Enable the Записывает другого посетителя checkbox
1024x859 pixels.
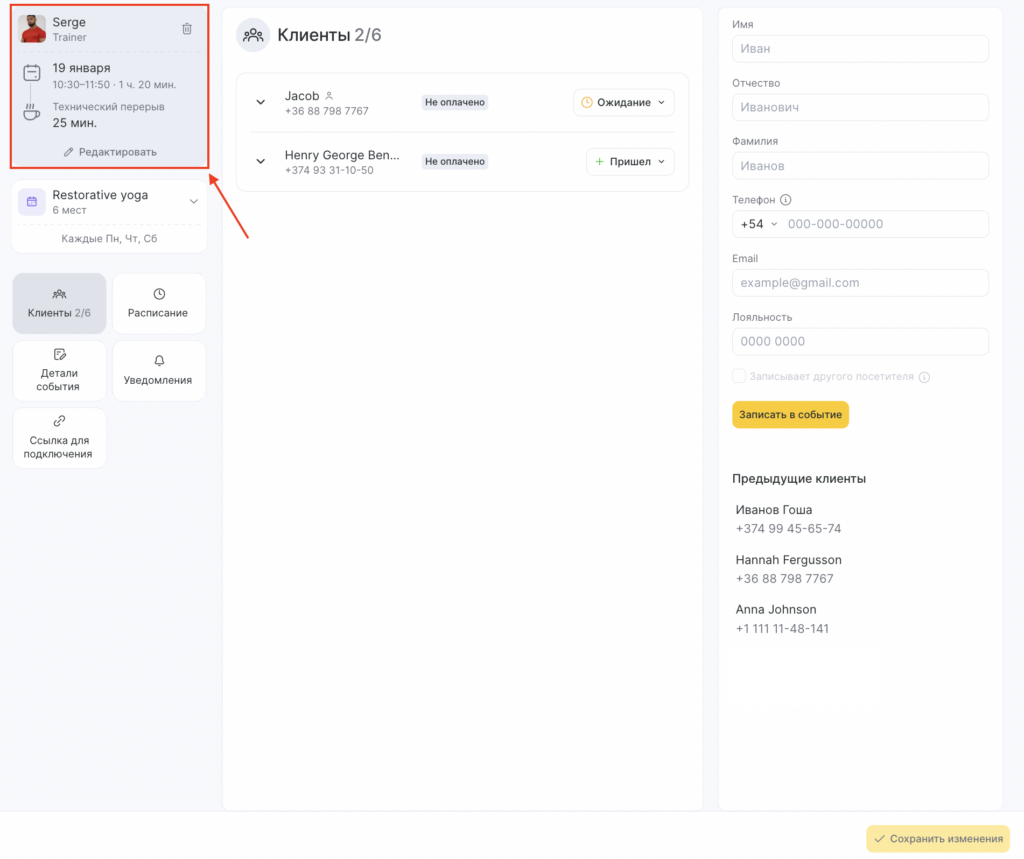(739, 376)
